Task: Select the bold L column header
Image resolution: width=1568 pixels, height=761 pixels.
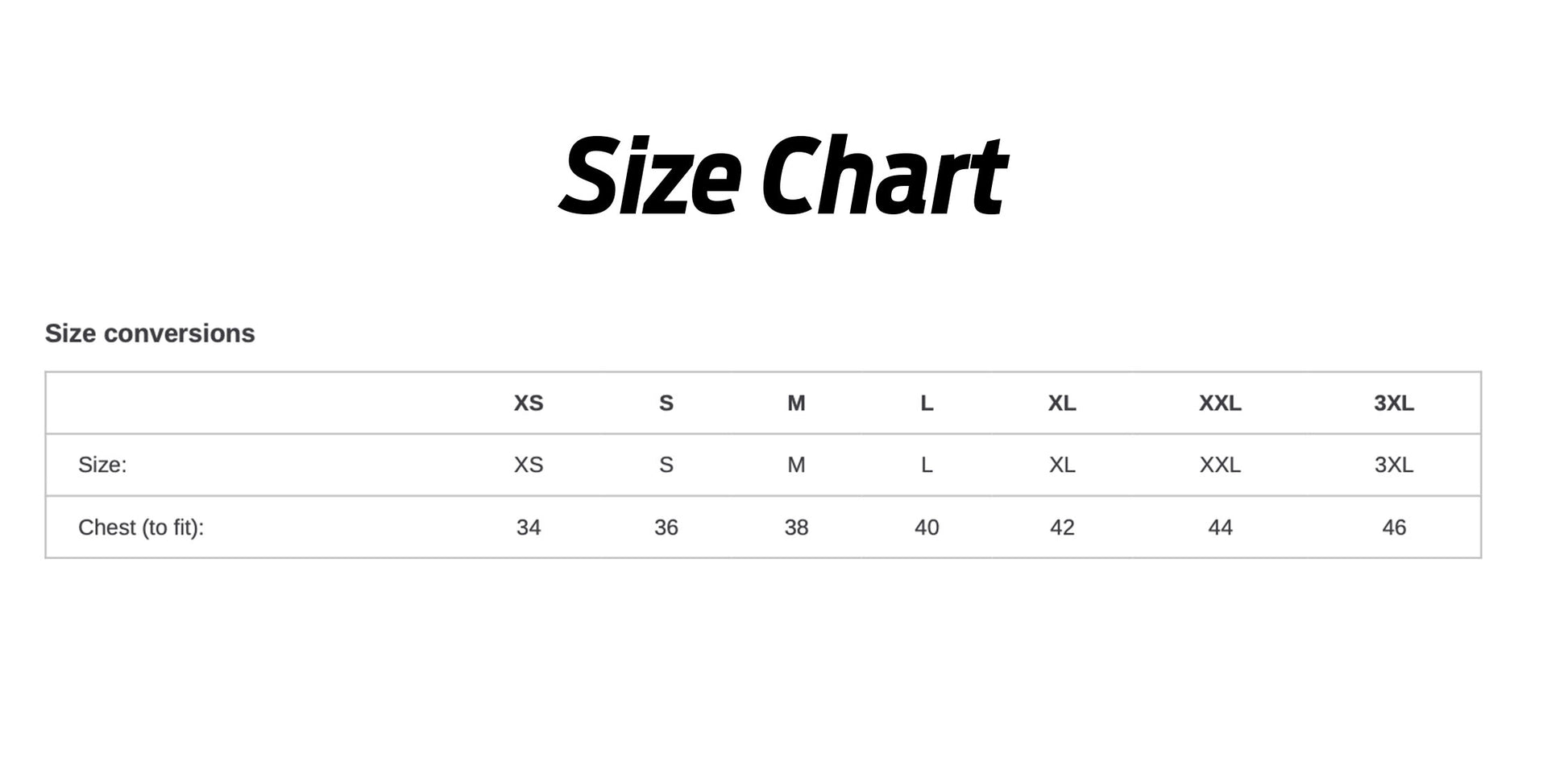Action: (x=927, y=403)
